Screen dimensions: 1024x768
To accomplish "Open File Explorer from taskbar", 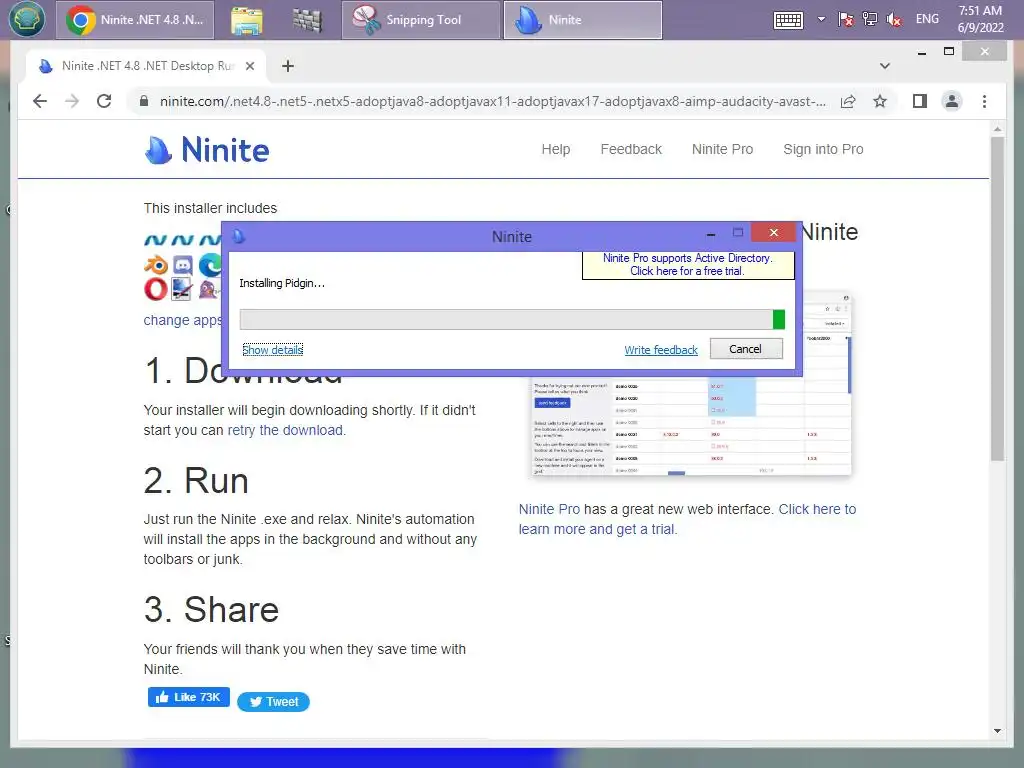I will (246, 20).
